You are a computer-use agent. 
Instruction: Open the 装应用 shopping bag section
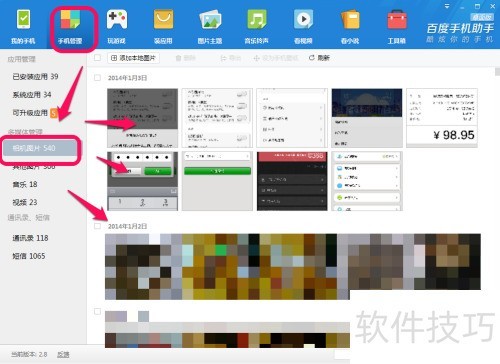tap(163, 27)
